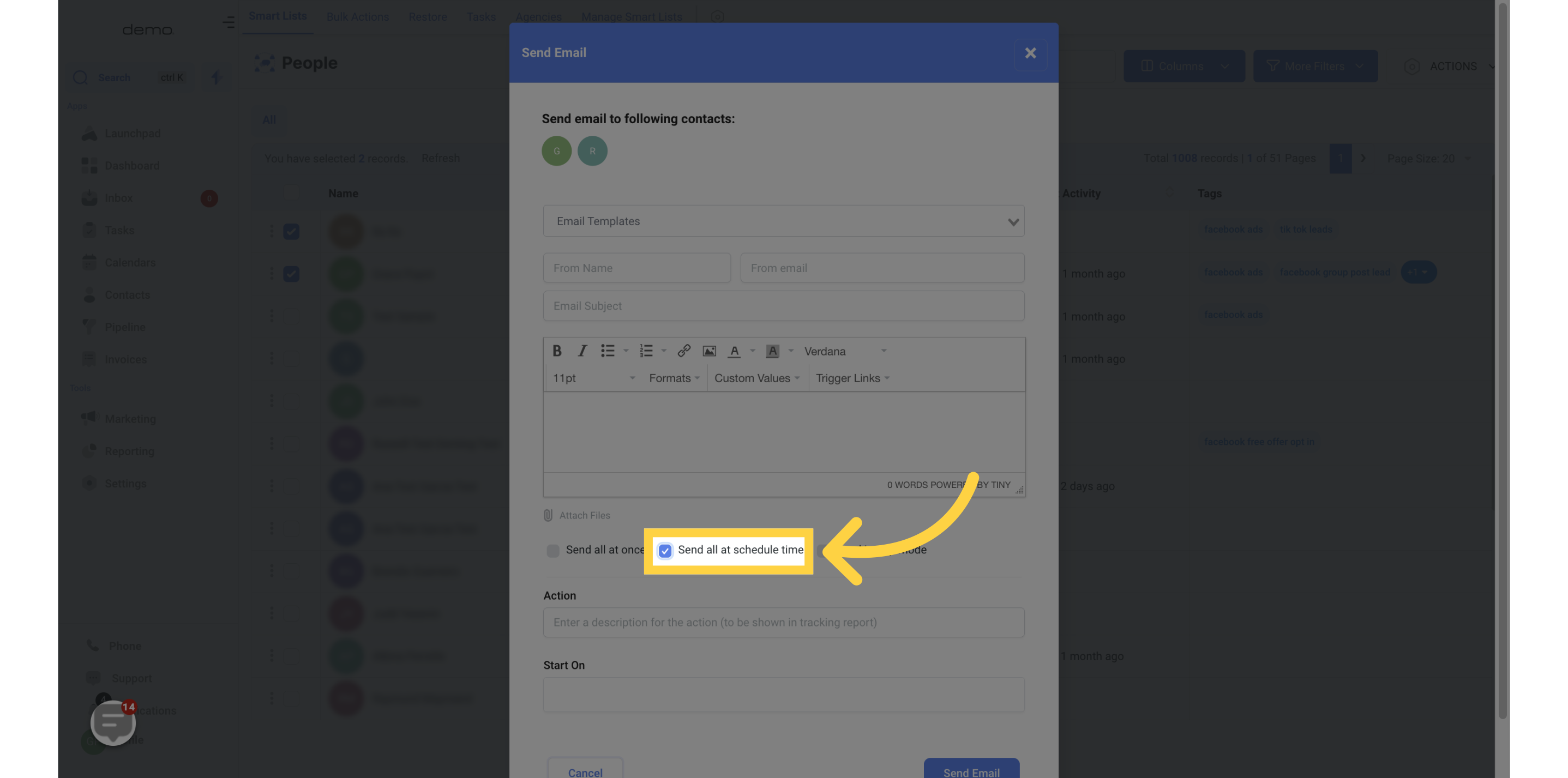Click the Insert image icon

coord(710,352)
